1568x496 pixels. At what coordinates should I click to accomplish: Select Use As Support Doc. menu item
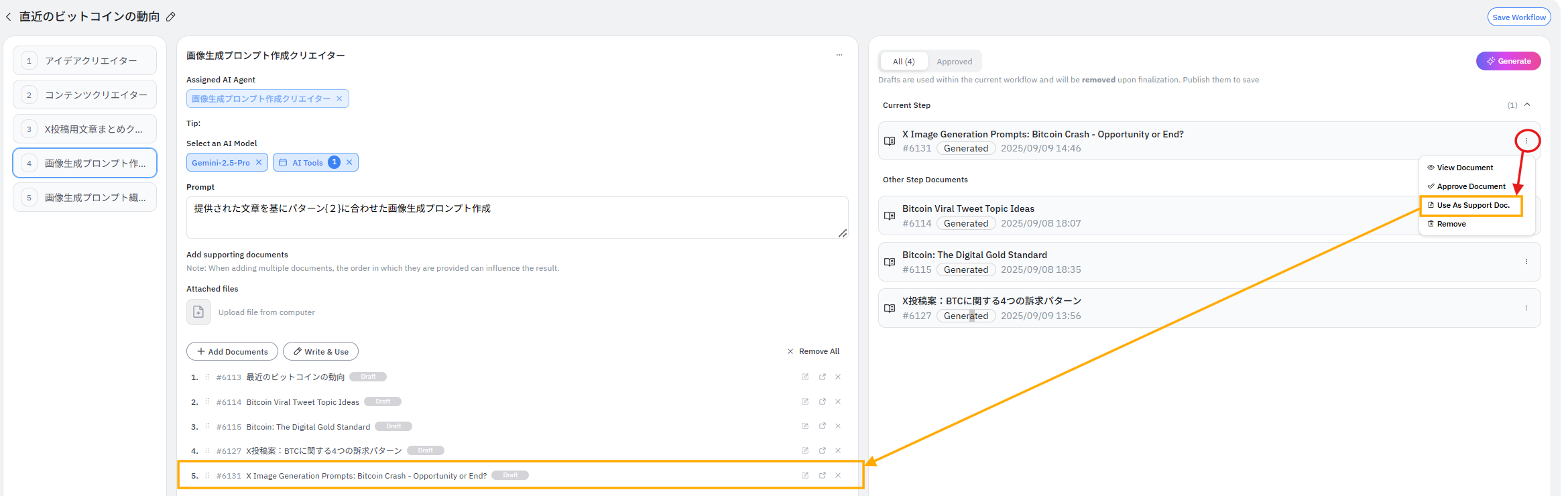[1472, 206]
